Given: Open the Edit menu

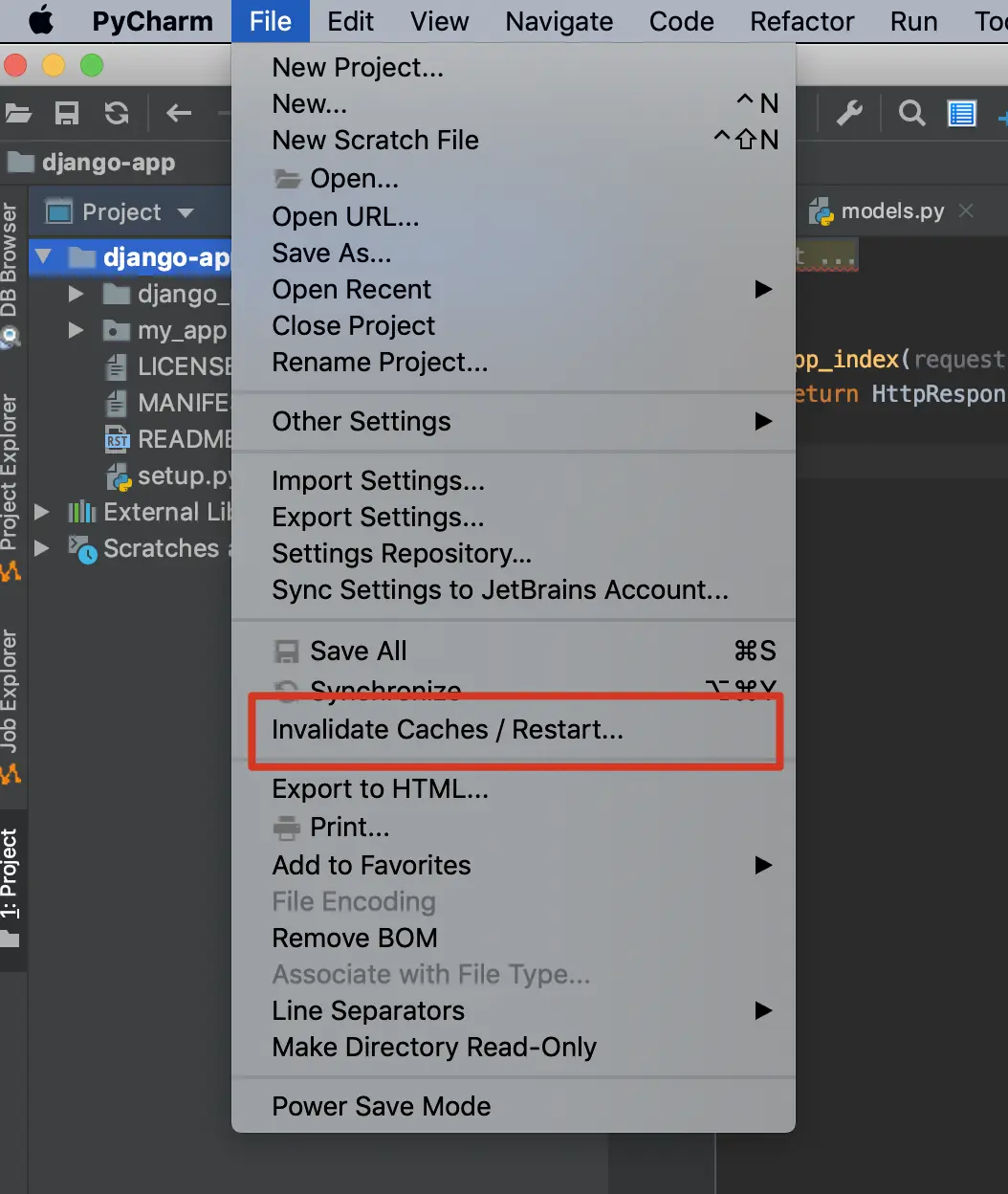Looking at the screenshot, I should [350, 21].
